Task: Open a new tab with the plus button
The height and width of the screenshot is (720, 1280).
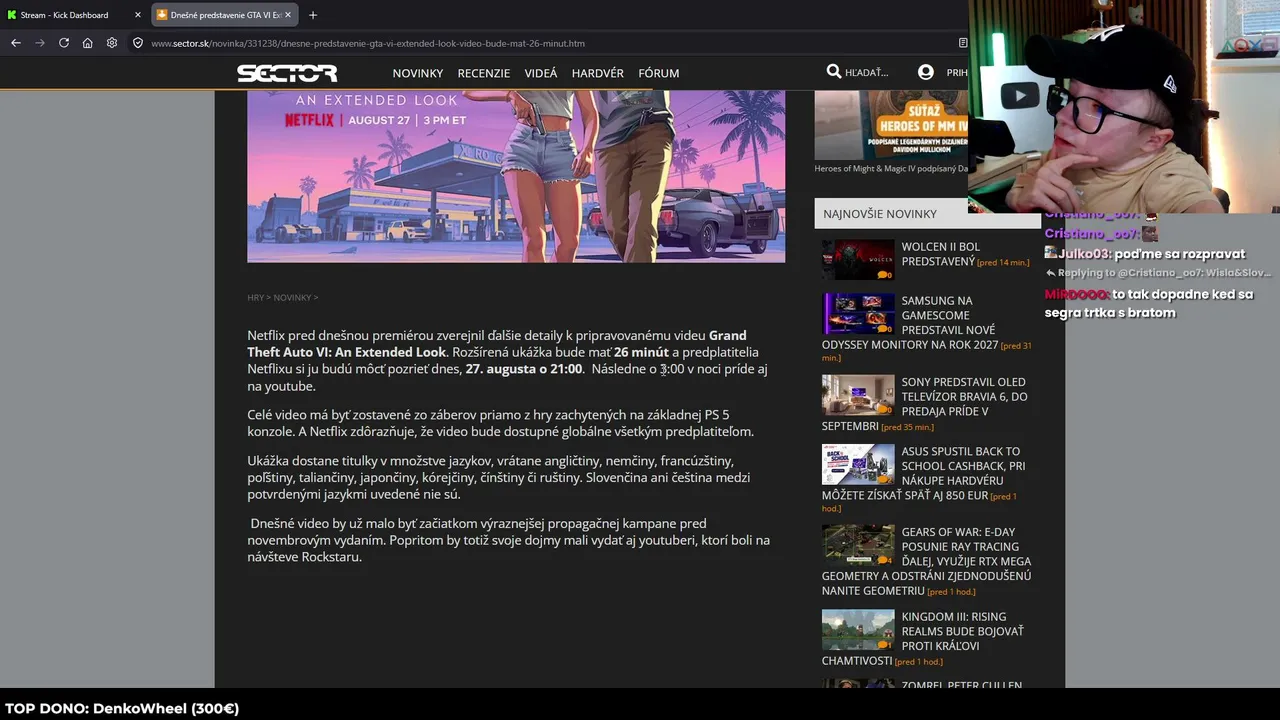Action: tap(313, 15)
